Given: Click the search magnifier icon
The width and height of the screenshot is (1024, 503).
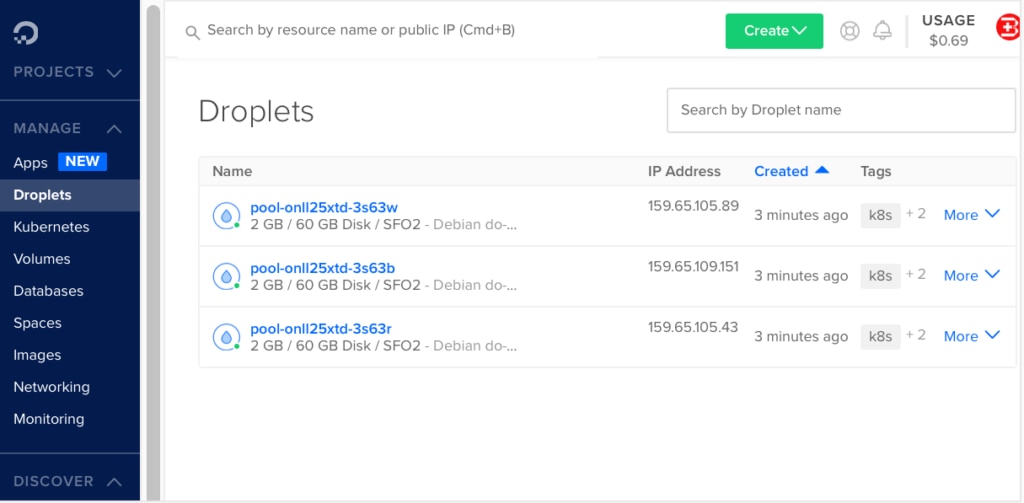Looking at the screenshot, I should click(x=193, y=33).
